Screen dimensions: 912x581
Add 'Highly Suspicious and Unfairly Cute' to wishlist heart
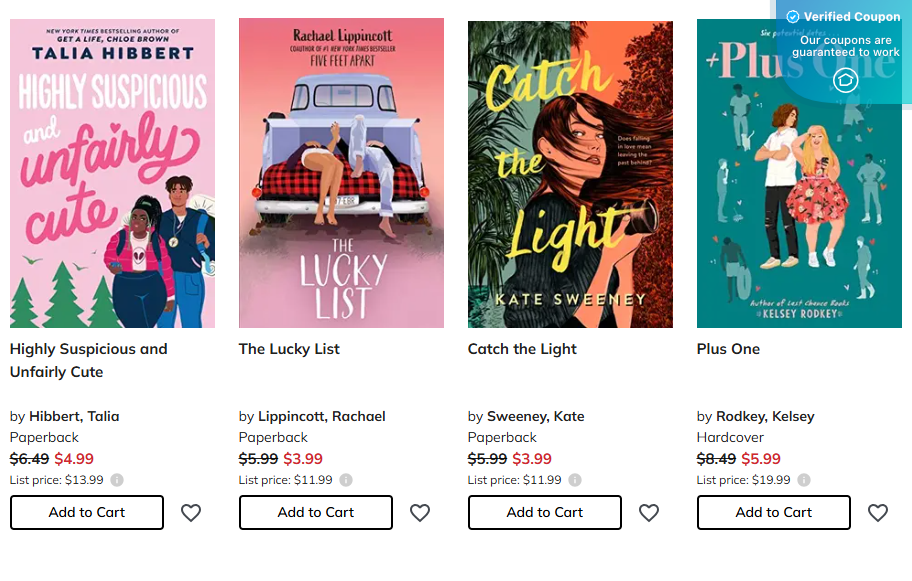[x=191, y=512]
